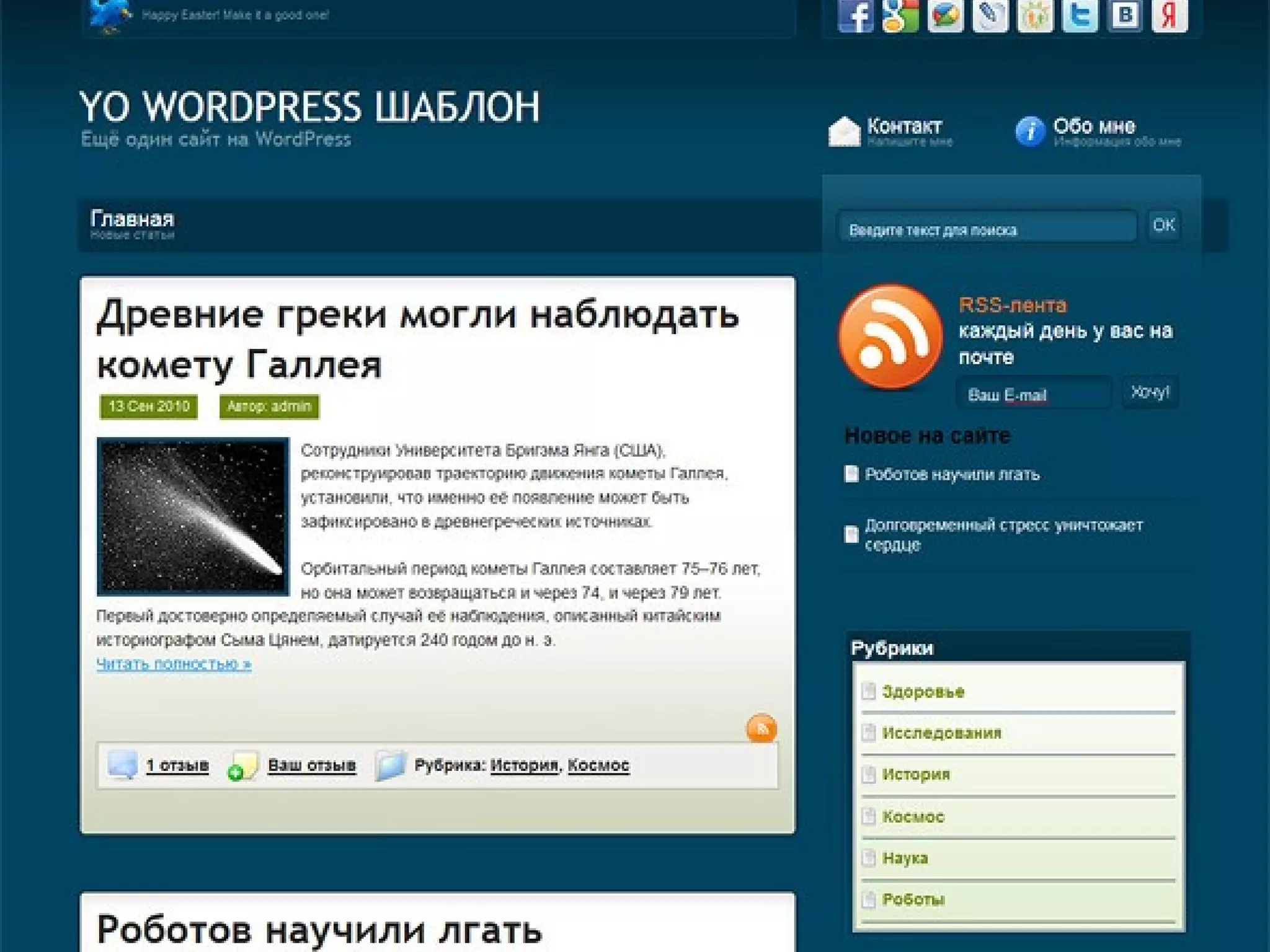Viewport: 1270px width, 952px height.
Task: Click the VKontakte icon
Action: 1124,15
